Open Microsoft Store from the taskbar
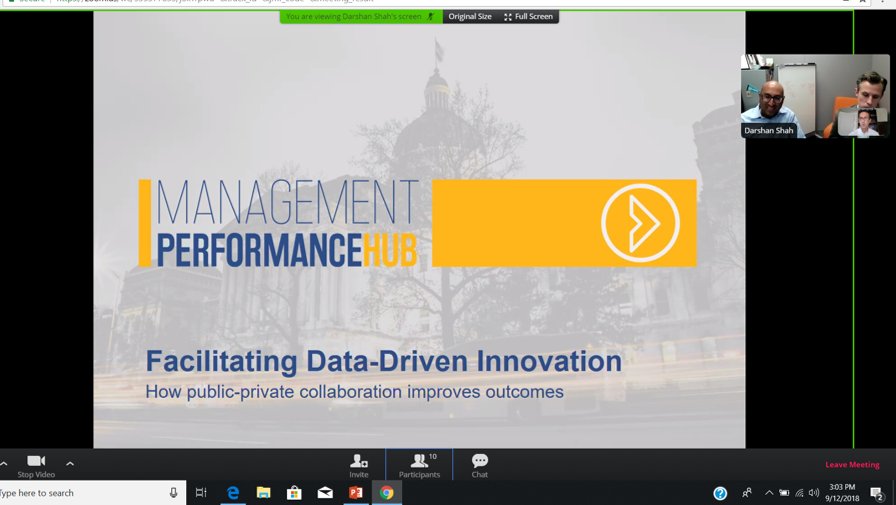 point(294,492)
